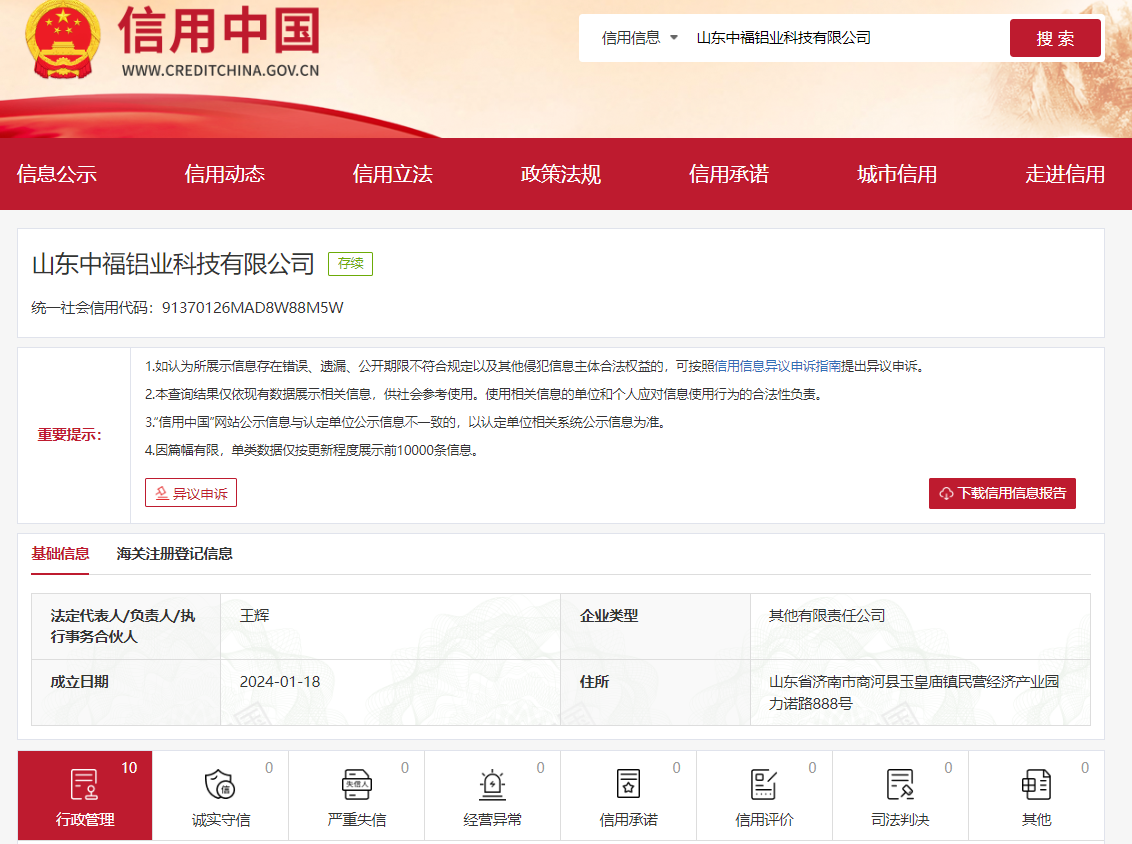Select the 其他 category icon
Screen dimensions: 1132x844
(x=1036, y=785)
